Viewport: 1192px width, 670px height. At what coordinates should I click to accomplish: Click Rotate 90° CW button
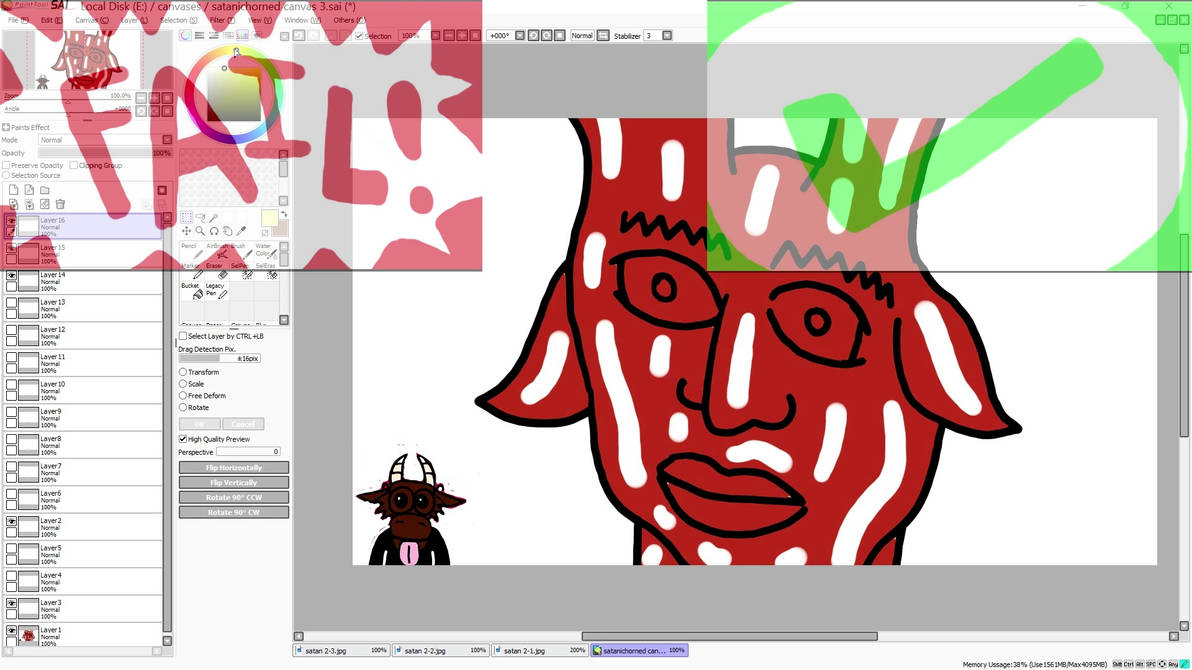coord(234,513)
